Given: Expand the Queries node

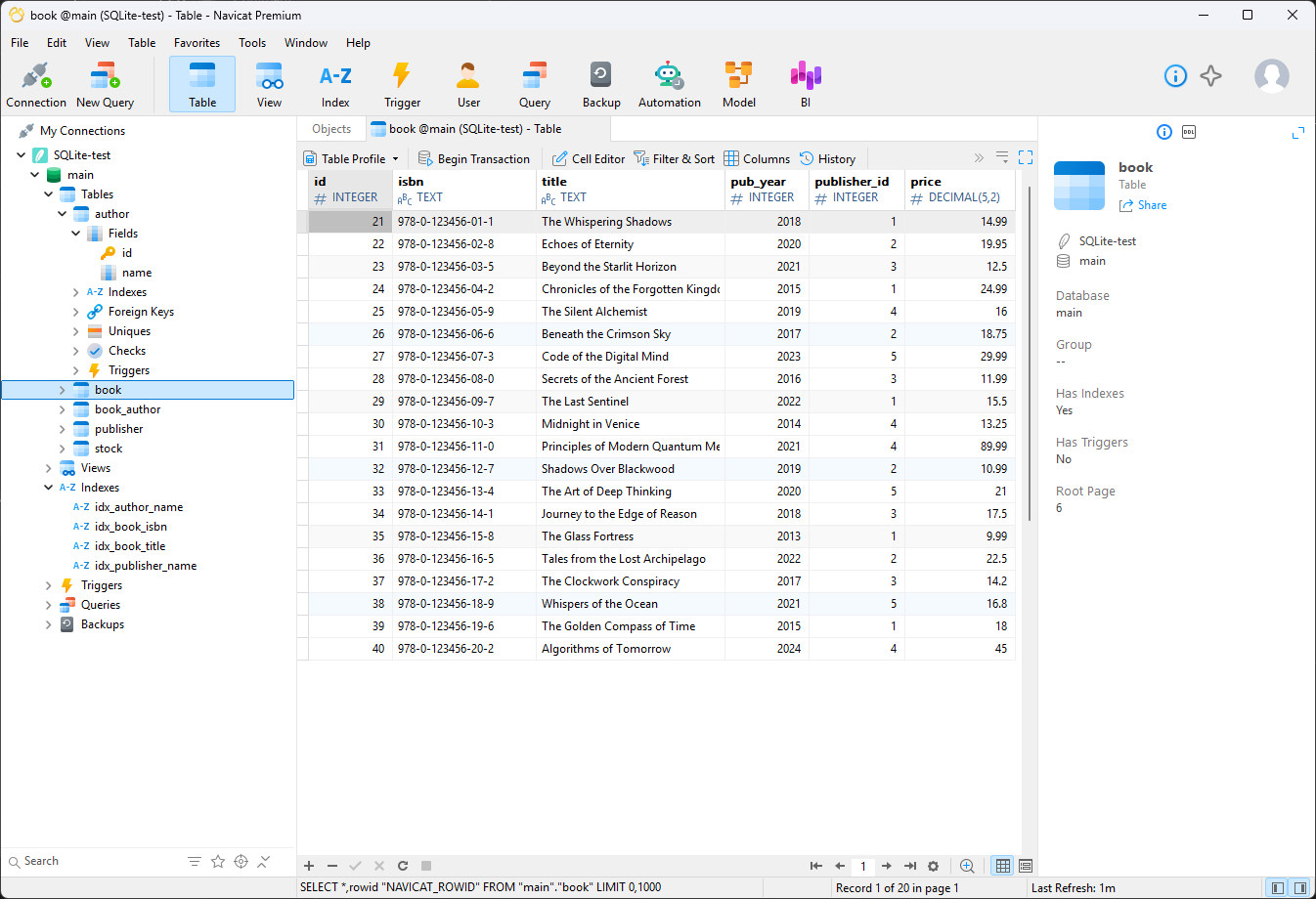Looking at the screenshot, I should pyautogui.click(x=49, y=605).
